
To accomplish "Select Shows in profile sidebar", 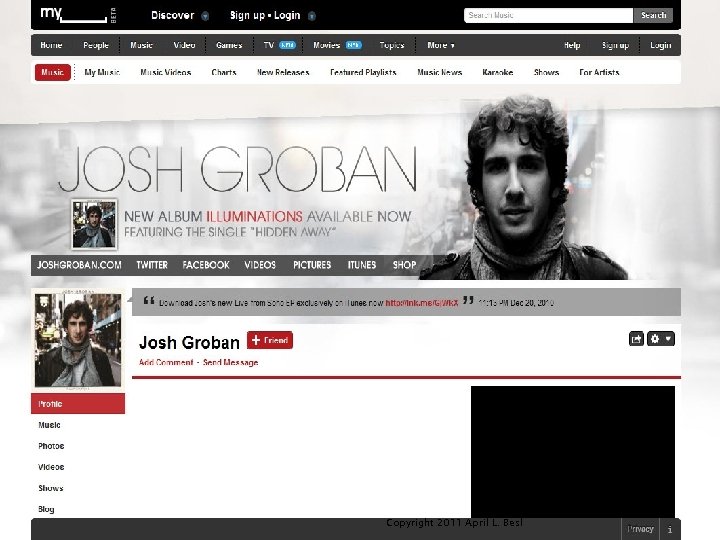I will [51, 488].
